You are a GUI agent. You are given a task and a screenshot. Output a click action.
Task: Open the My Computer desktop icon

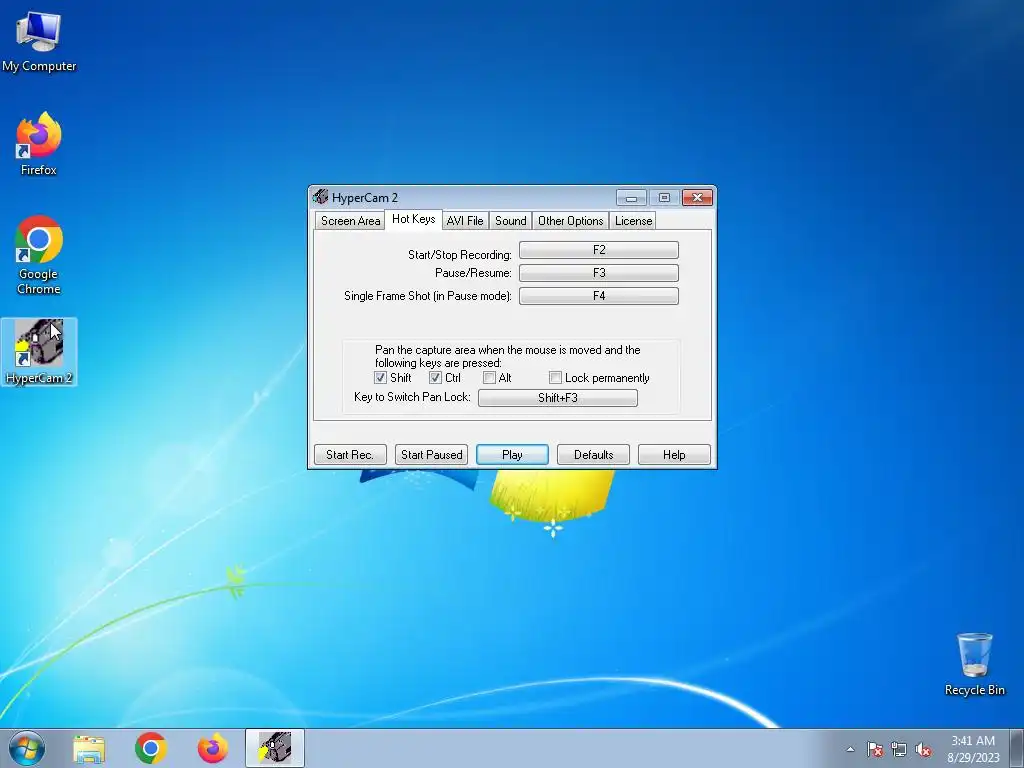[39, 40]
